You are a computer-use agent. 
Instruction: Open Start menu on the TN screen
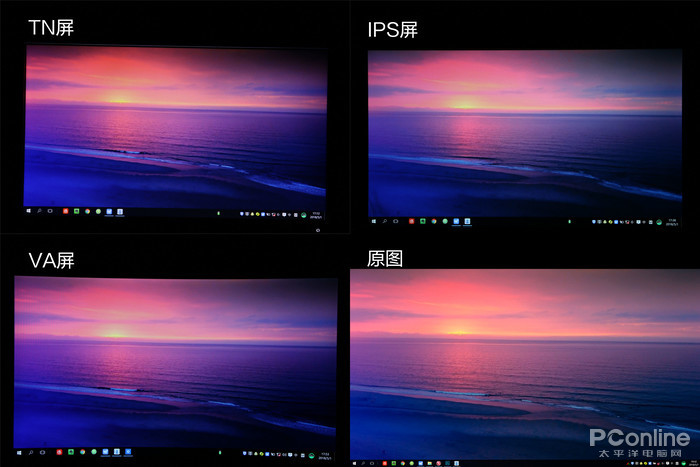tap(29, 211)
